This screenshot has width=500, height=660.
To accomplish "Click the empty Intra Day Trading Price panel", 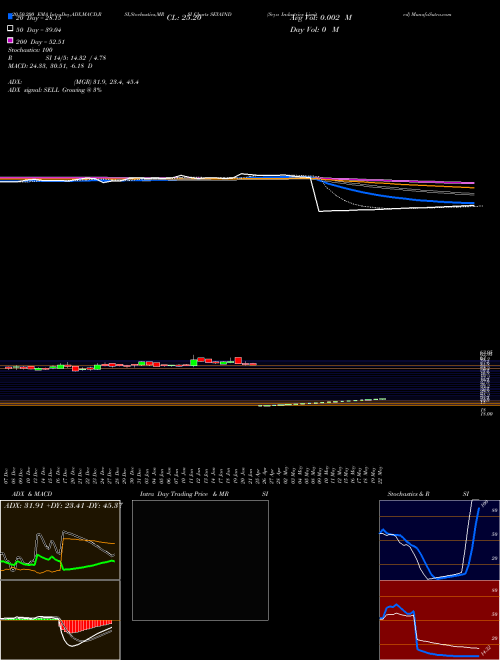I will 200,560.
